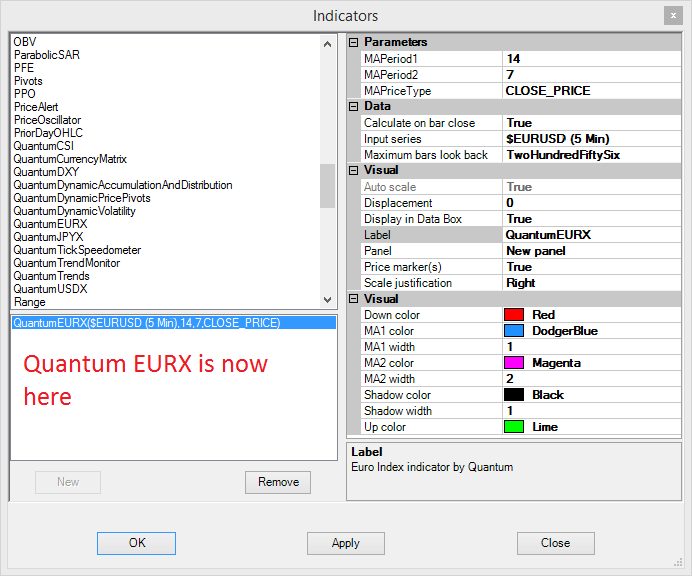Click the MAPriceType property label
This screenshot has width=692, height=576.
click(x=397, y=90)
